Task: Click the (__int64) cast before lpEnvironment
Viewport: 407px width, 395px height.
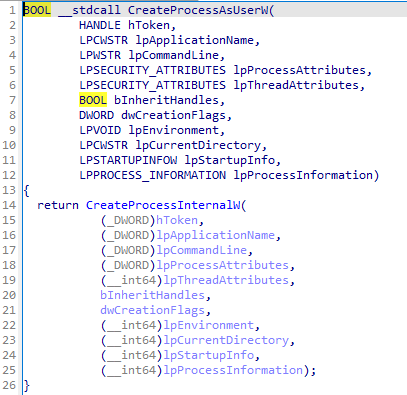Action: (131, 325)
